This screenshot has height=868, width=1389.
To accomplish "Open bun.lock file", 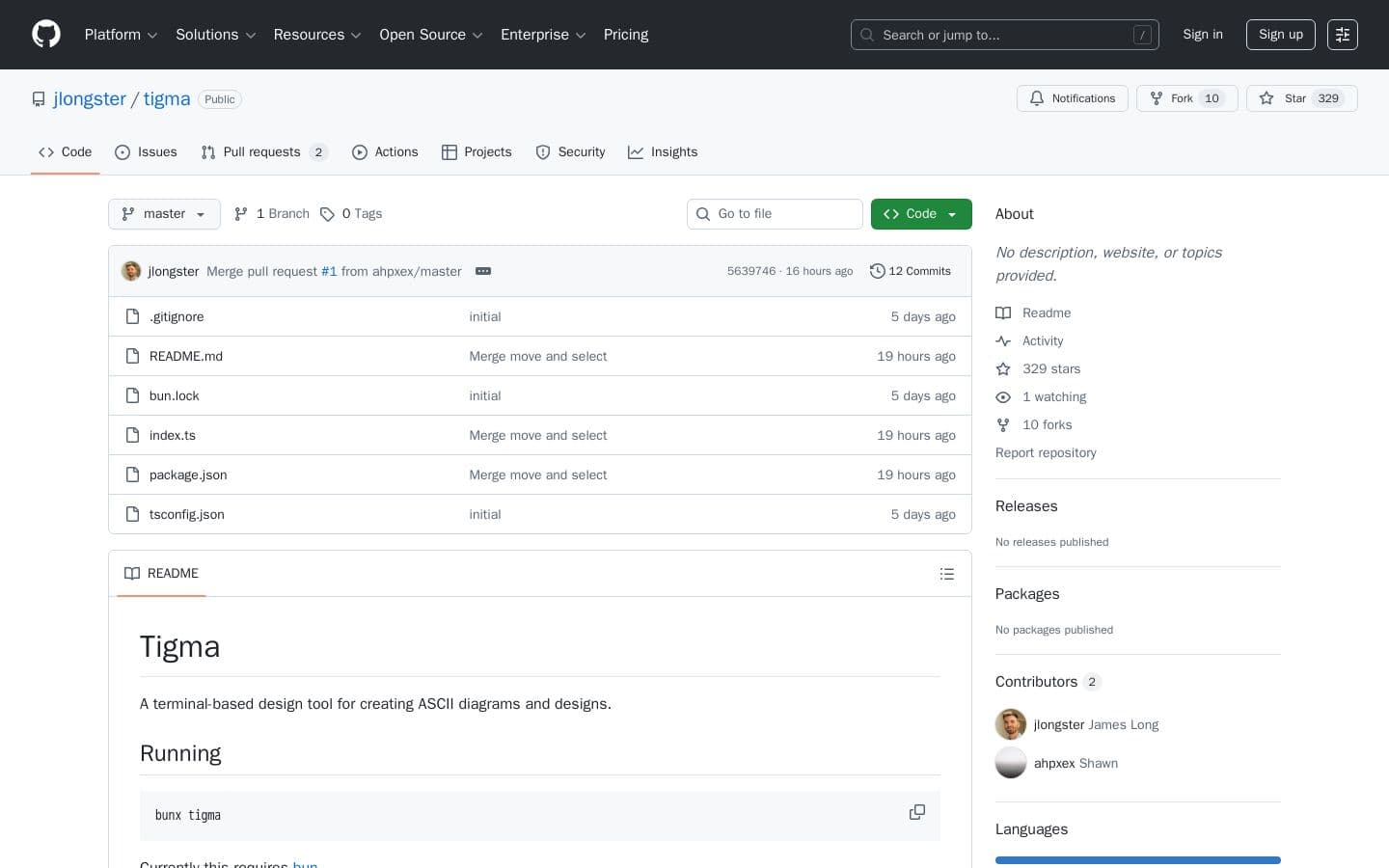I will [175, 395].
